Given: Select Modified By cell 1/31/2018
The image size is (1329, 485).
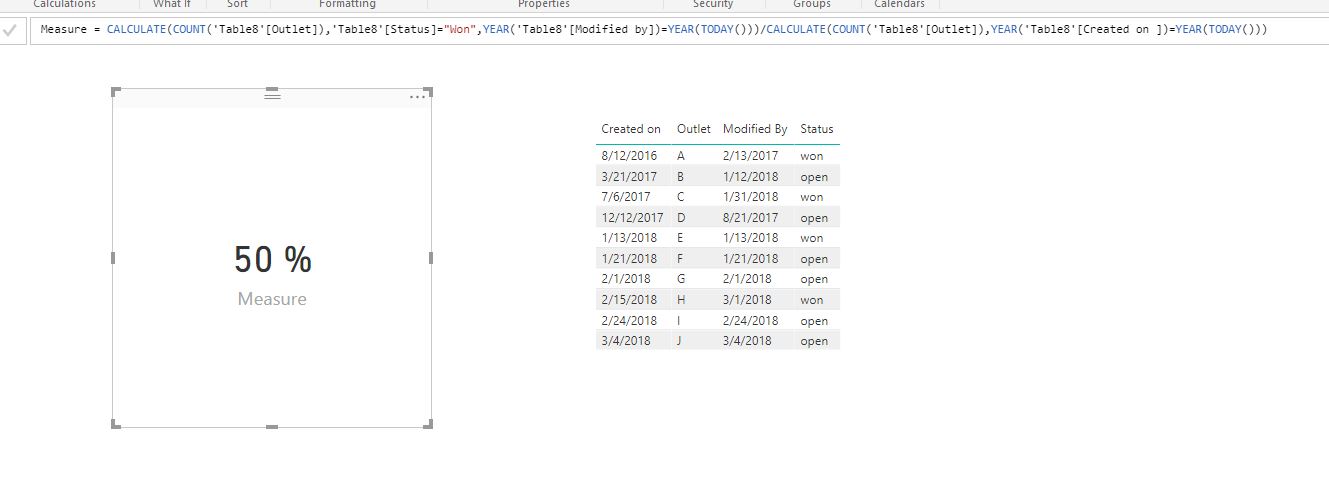Looking at the screenshot, I should [x=750, y=197].
